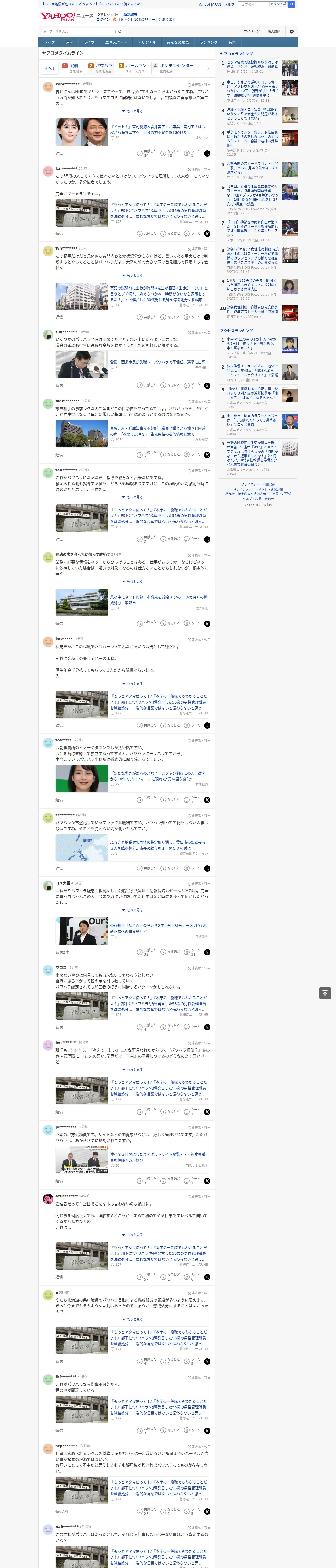Share hei's comment on X
This screenshot has width=336, height=1568.
pos(207,1112)
